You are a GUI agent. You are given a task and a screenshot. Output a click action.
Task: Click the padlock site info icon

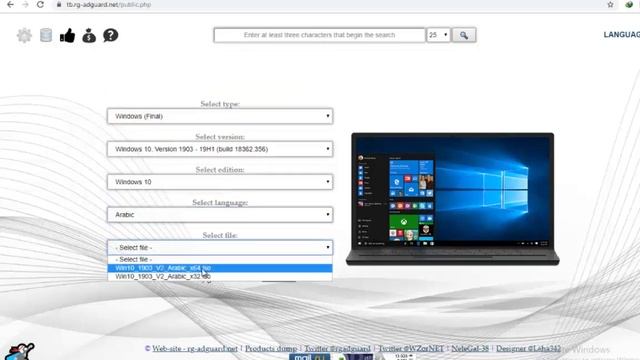click(x=59, y=4)
